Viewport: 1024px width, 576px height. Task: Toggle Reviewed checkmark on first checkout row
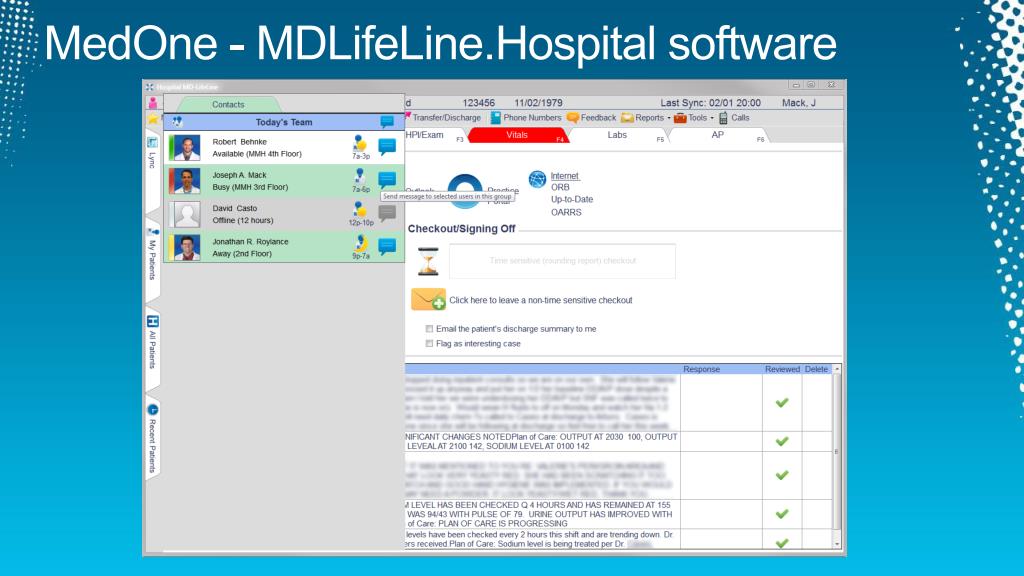click(x=782, y=403)
